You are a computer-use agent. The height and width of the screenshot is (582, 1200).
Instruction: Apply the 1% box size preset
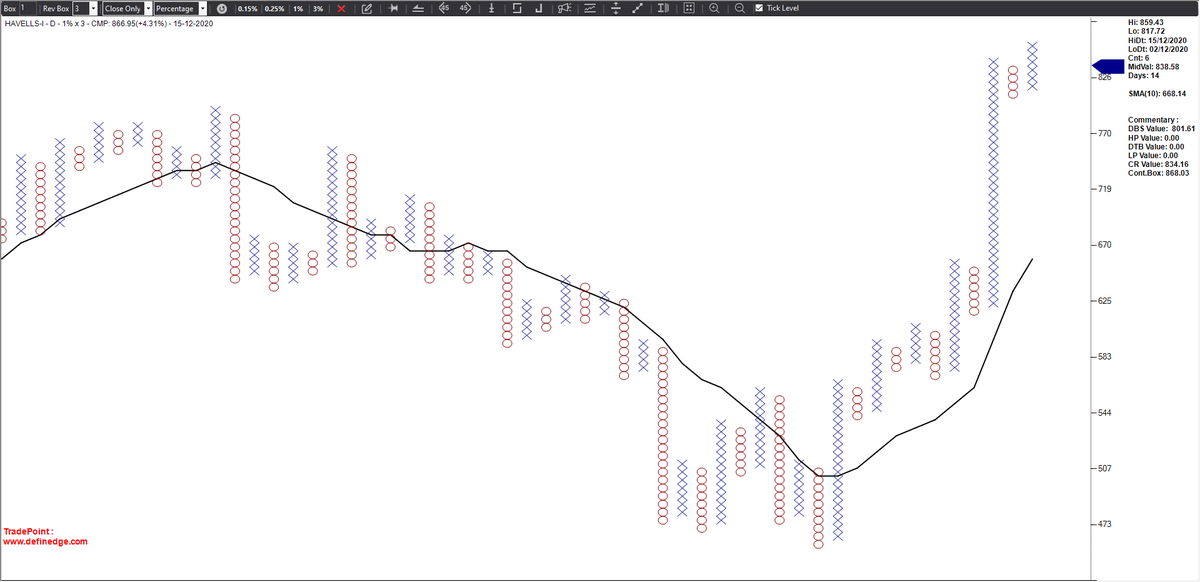(297, 8)
